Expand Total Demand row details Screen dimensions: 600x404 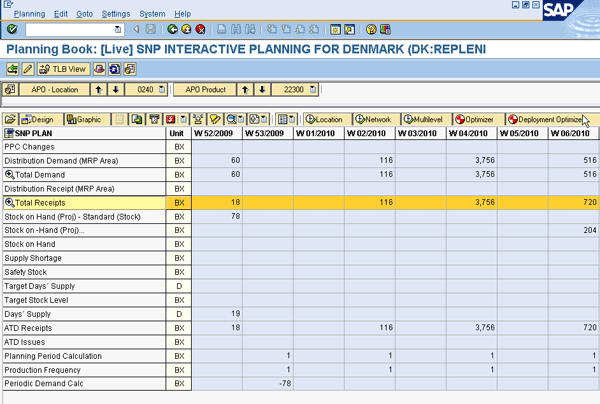point(9,174)
